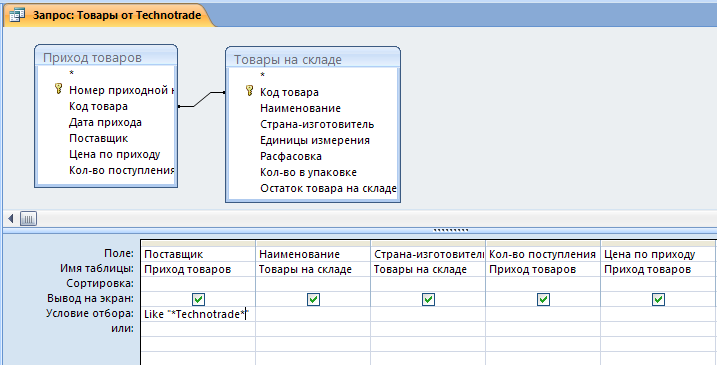717x365 pixels.
Task: Click the 'Вывод на экран:' row label
Action: pos(90,298)
